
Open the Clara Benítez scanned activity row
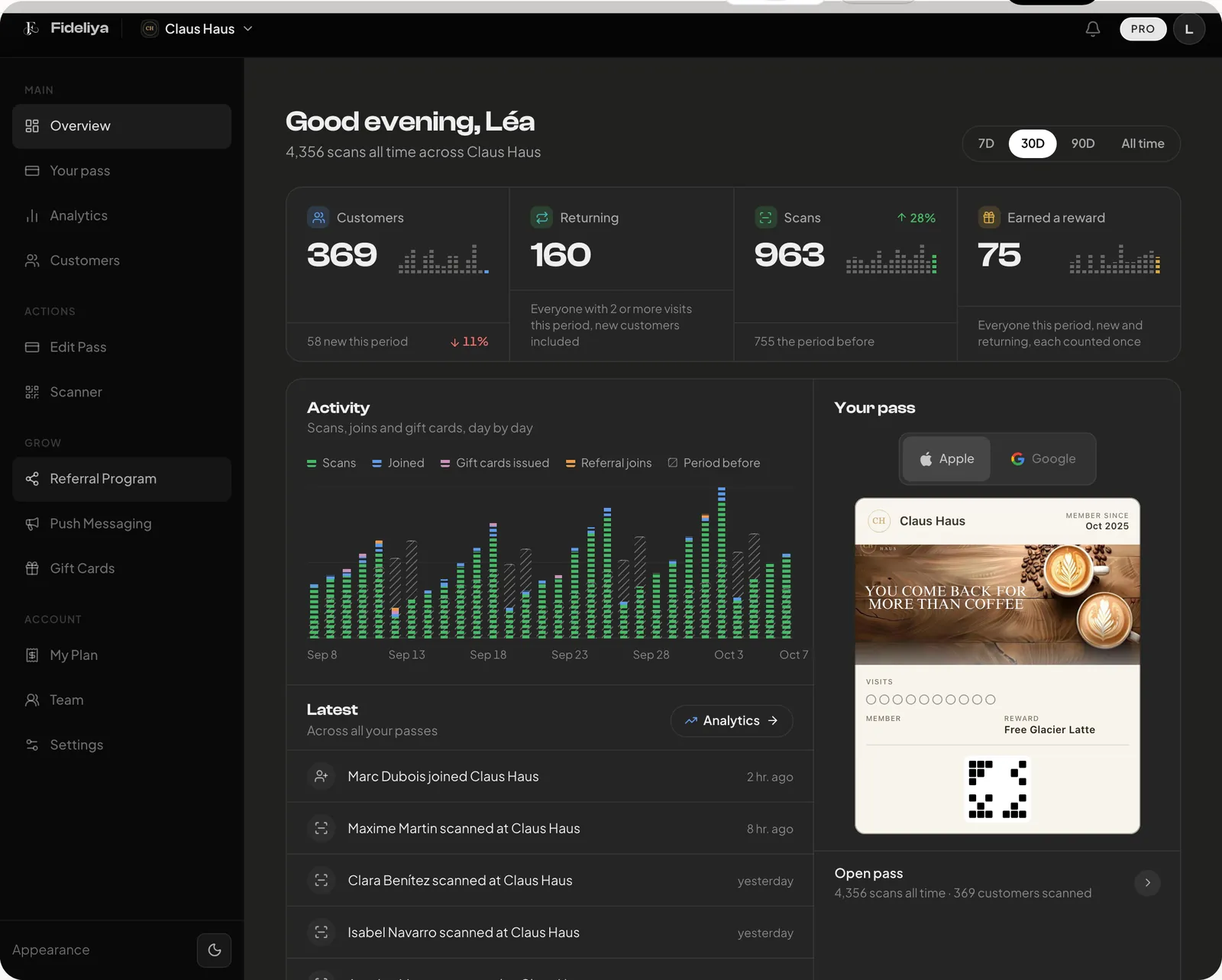tap(550, 881)
